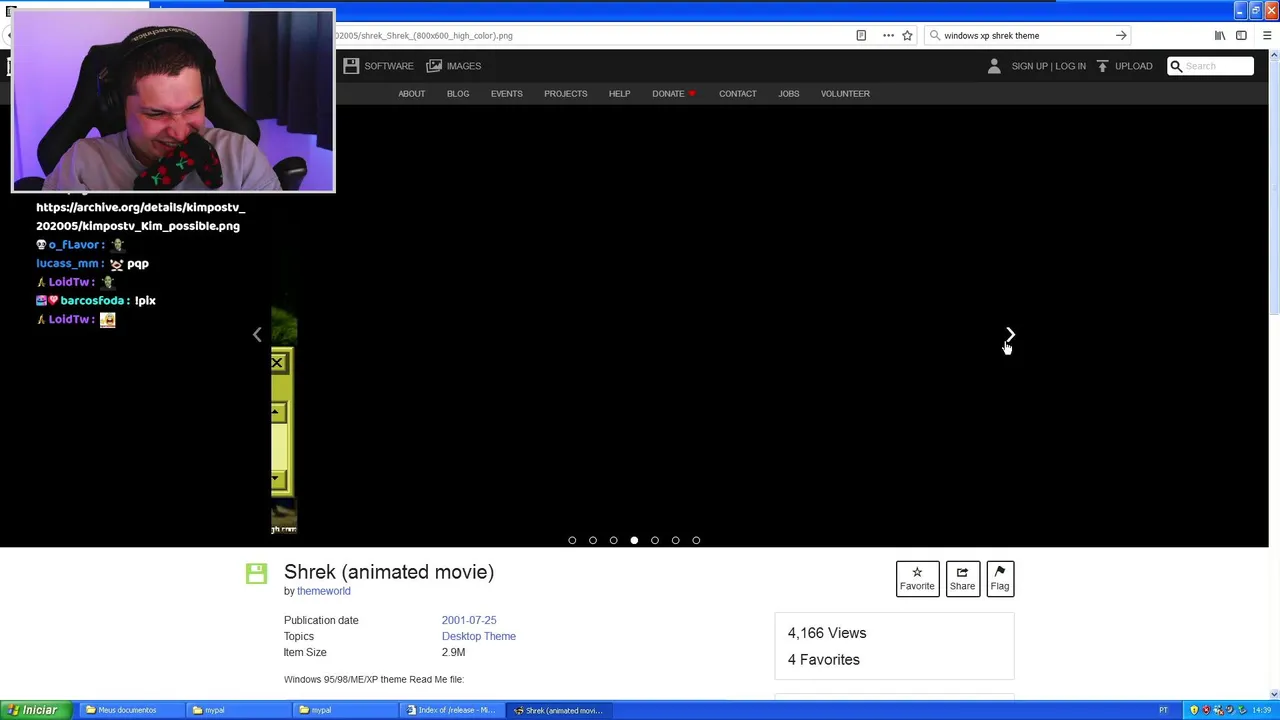Click the SIGN UP link
The image size is (1280, 720).
coord(1029,66)
